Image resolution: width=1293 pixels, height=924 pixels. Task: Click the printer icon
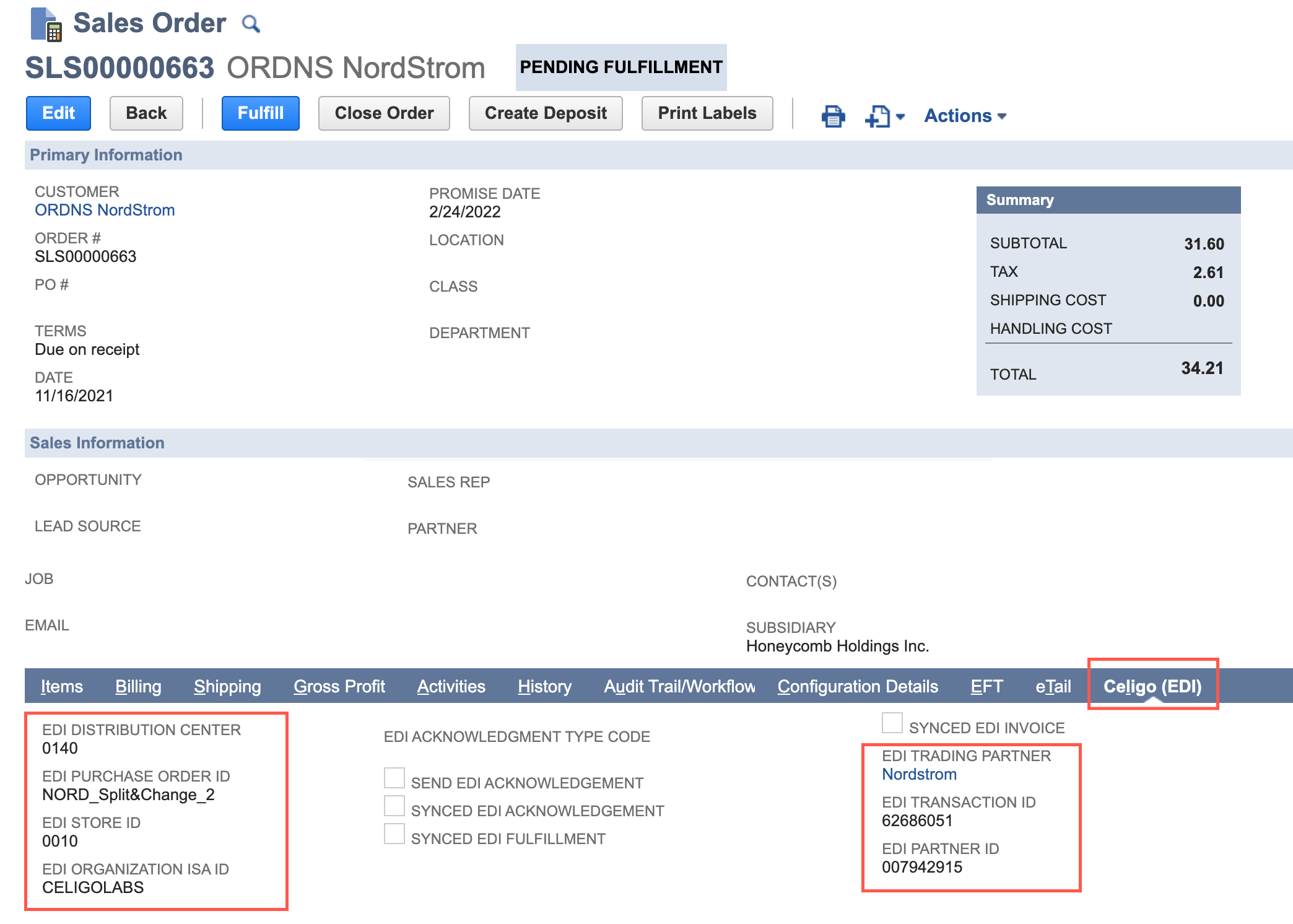coord(833,115)
